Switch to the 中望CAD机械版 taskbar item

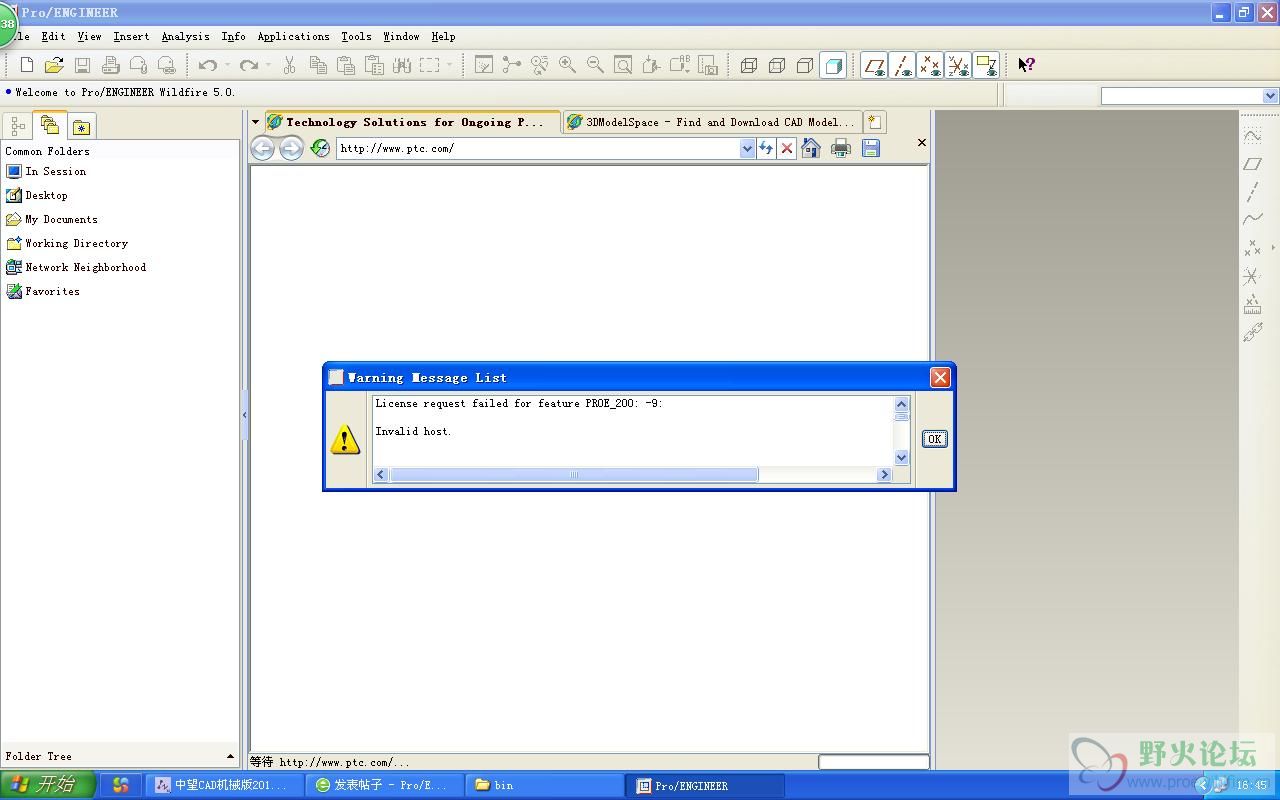[x=225, y=785]
